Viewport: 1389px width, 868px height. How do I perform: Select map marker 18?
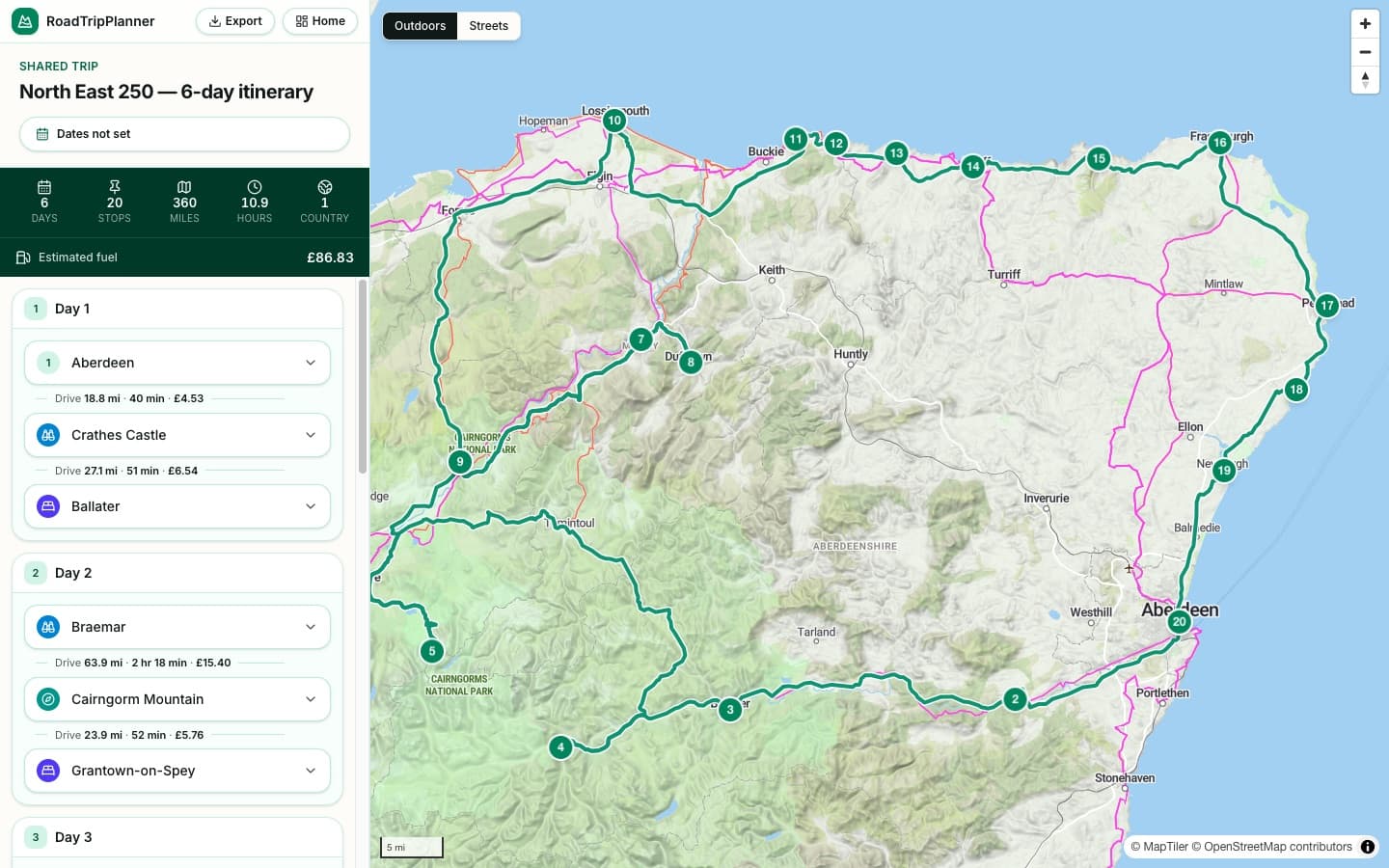1296,390
